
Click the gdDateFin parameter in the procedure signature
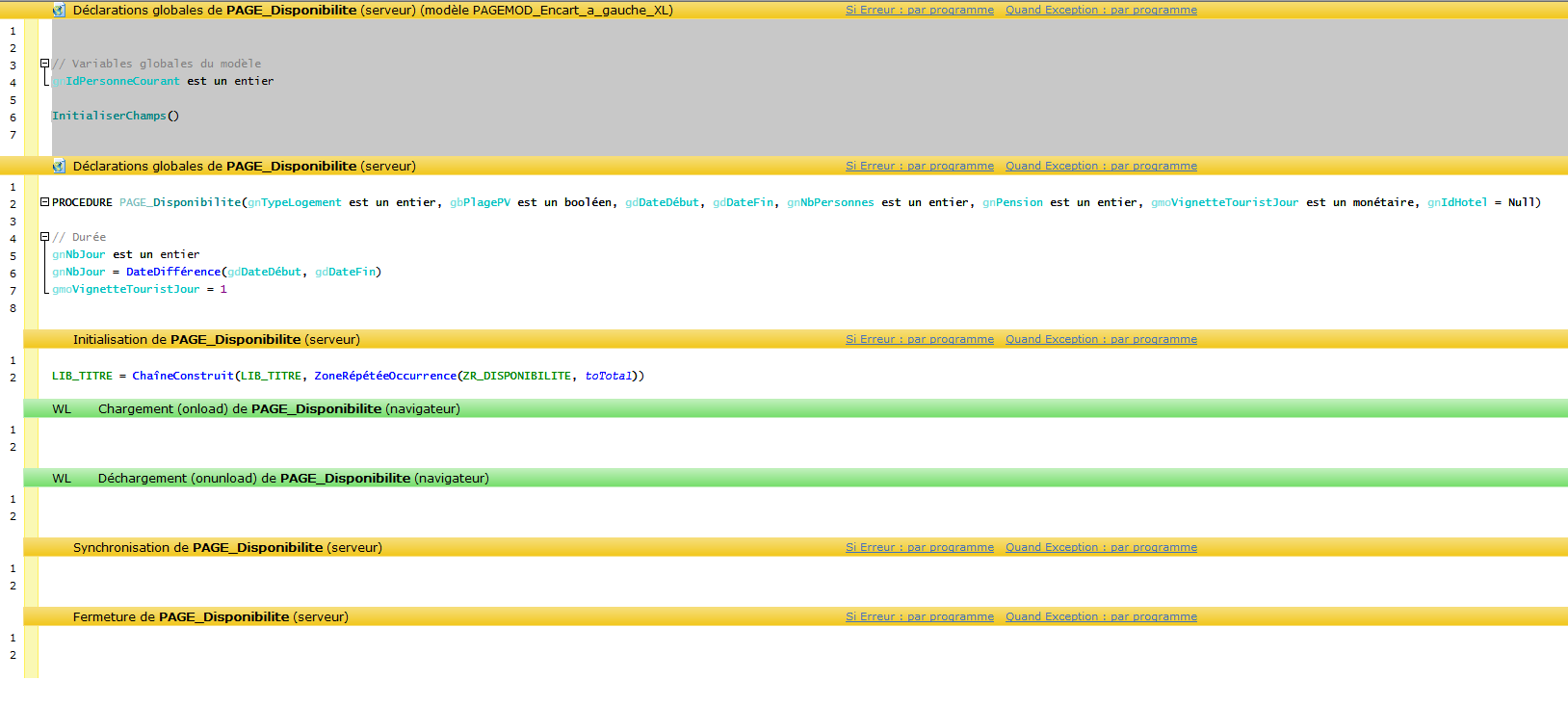tap(743, 202)
